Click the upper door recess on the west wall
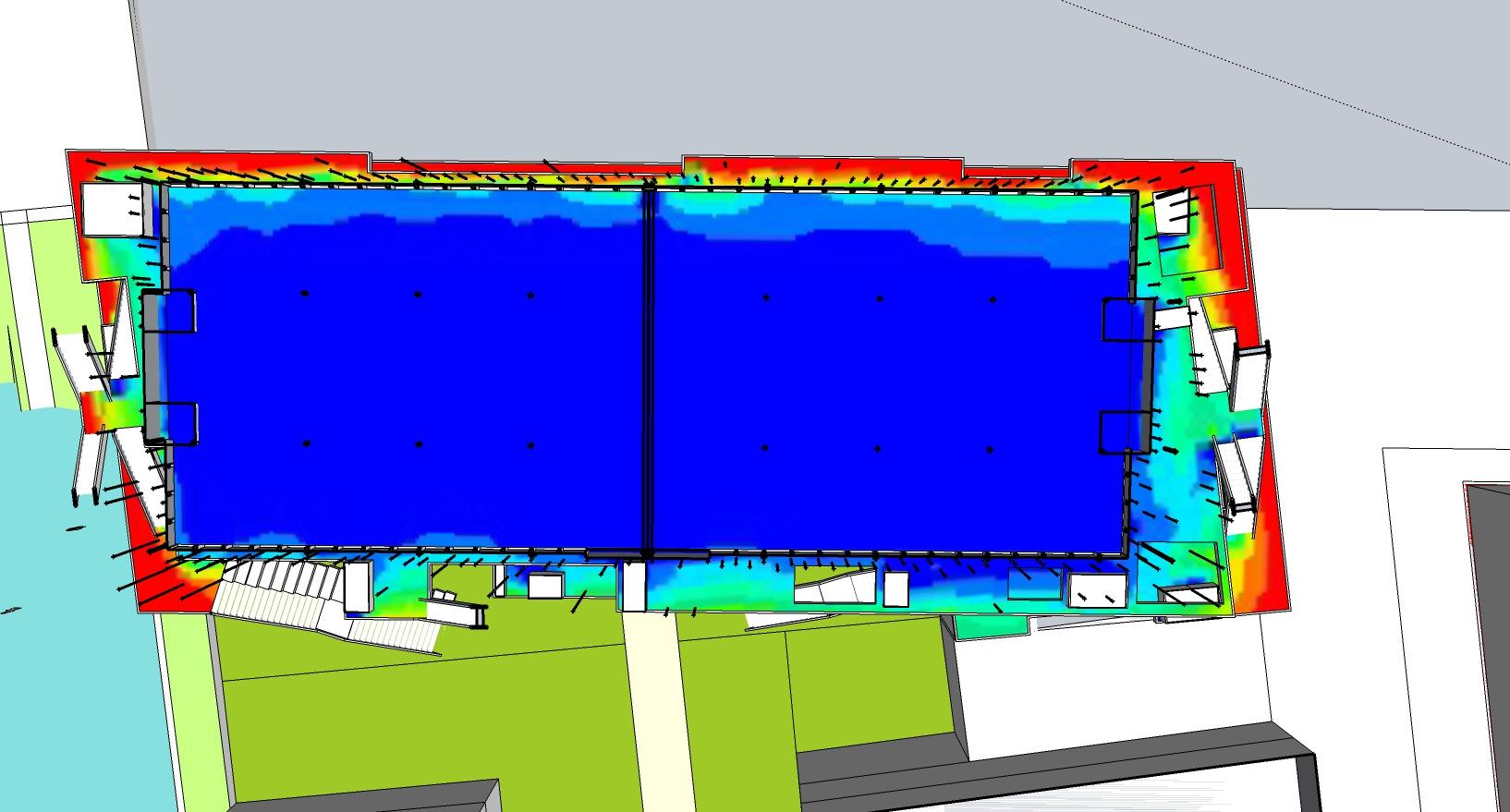Image resolution: width=1510 pixels, height=812 pixels. coord(170,311)
